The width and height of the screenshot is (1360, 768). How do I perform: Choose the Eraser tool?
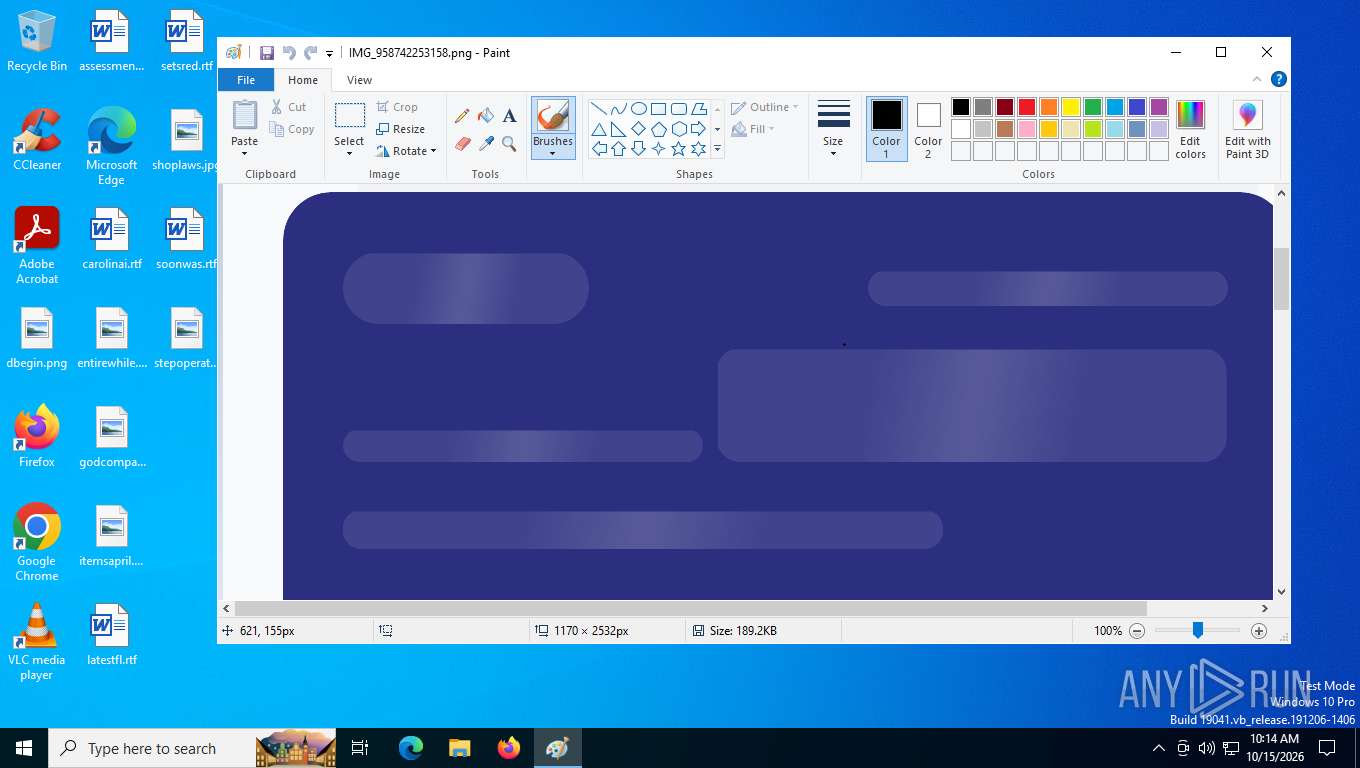click(x=462, y=144)
